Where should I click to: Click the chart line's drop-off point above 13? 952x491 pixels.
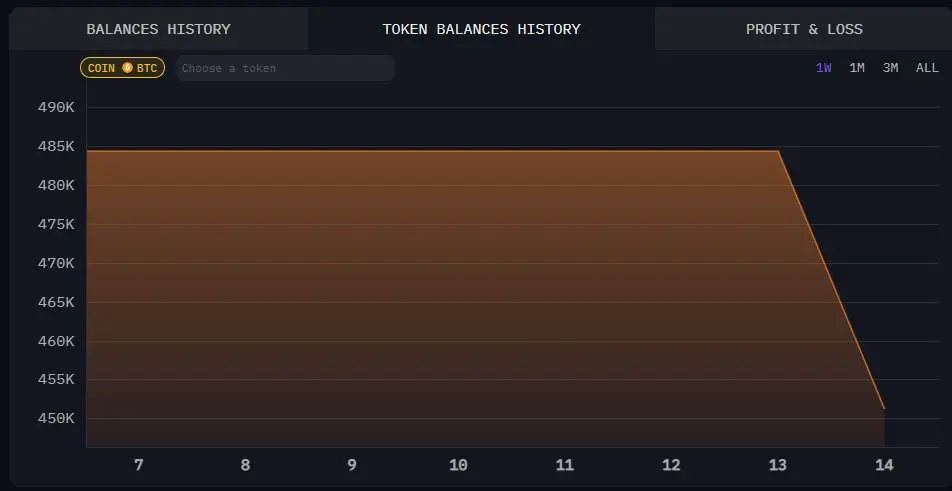778,151
